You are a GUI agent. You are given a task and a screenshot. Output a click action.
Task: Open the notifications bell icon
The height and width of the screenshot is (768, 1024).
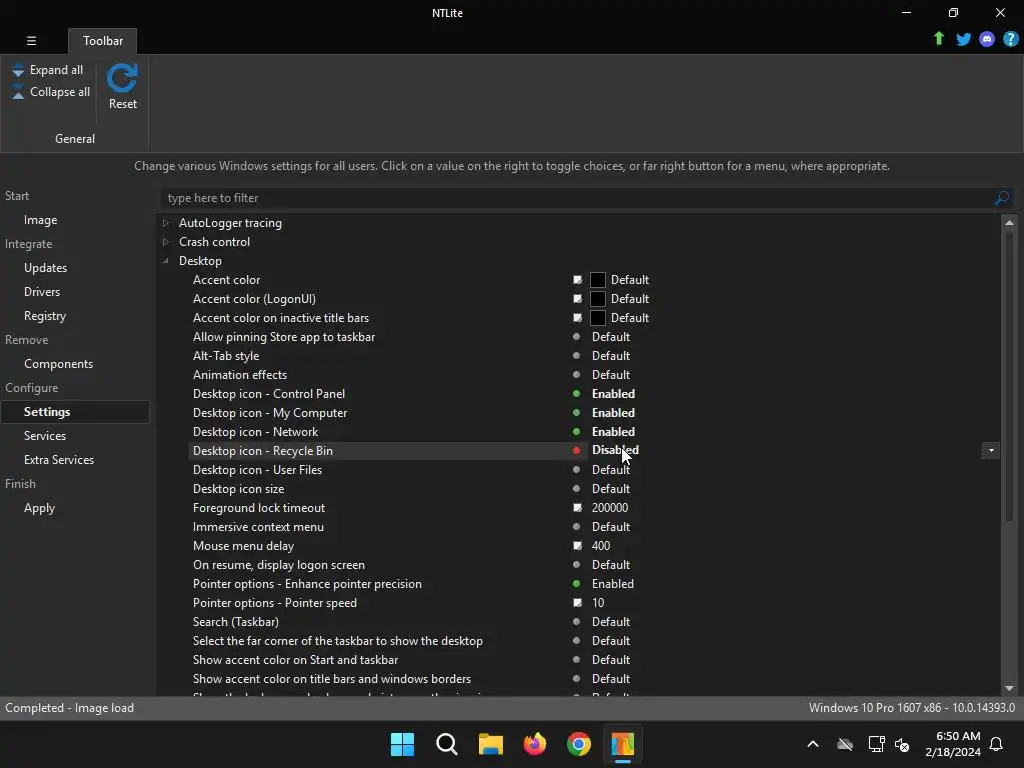click(x=996, y=744)
